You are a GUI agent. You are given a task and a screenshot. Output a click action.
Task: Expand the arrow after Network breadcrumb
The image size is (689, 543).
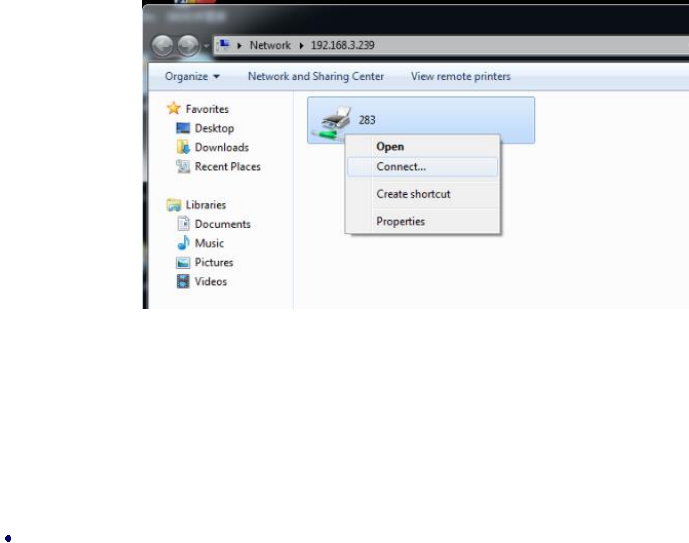coord(301,45)
